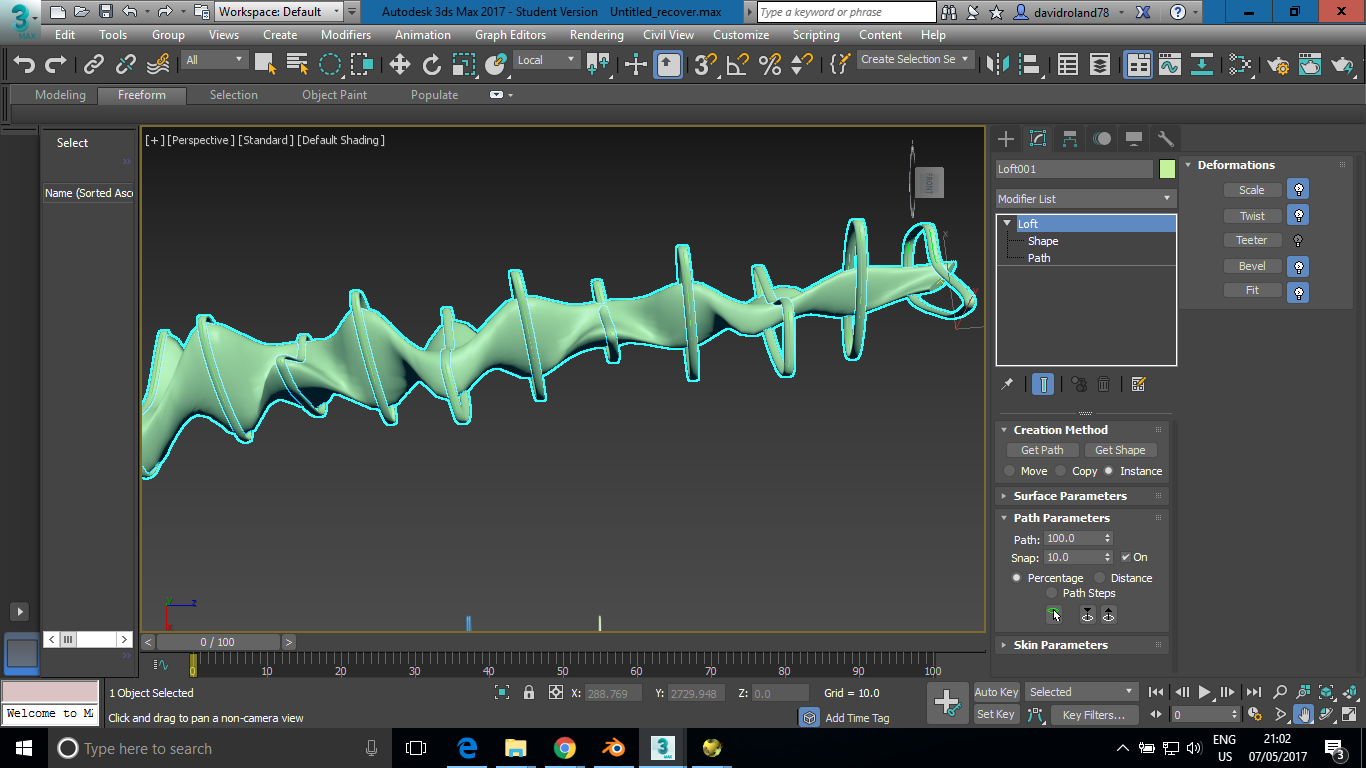Click the Configure Modifier Sets icon

pos(1137,384)
